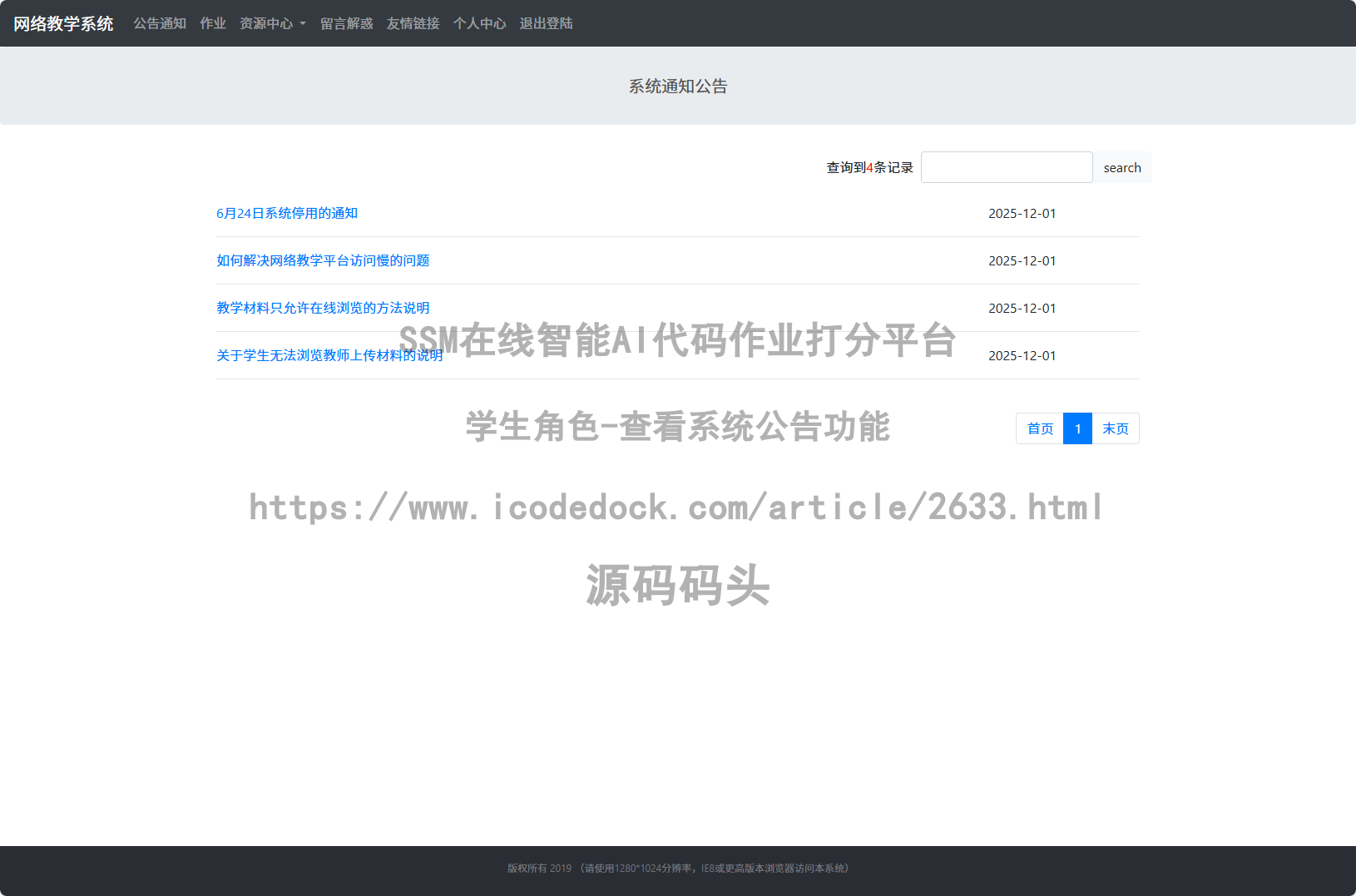
Task: Select the 作业 navigation item
Action: [213, 23]
